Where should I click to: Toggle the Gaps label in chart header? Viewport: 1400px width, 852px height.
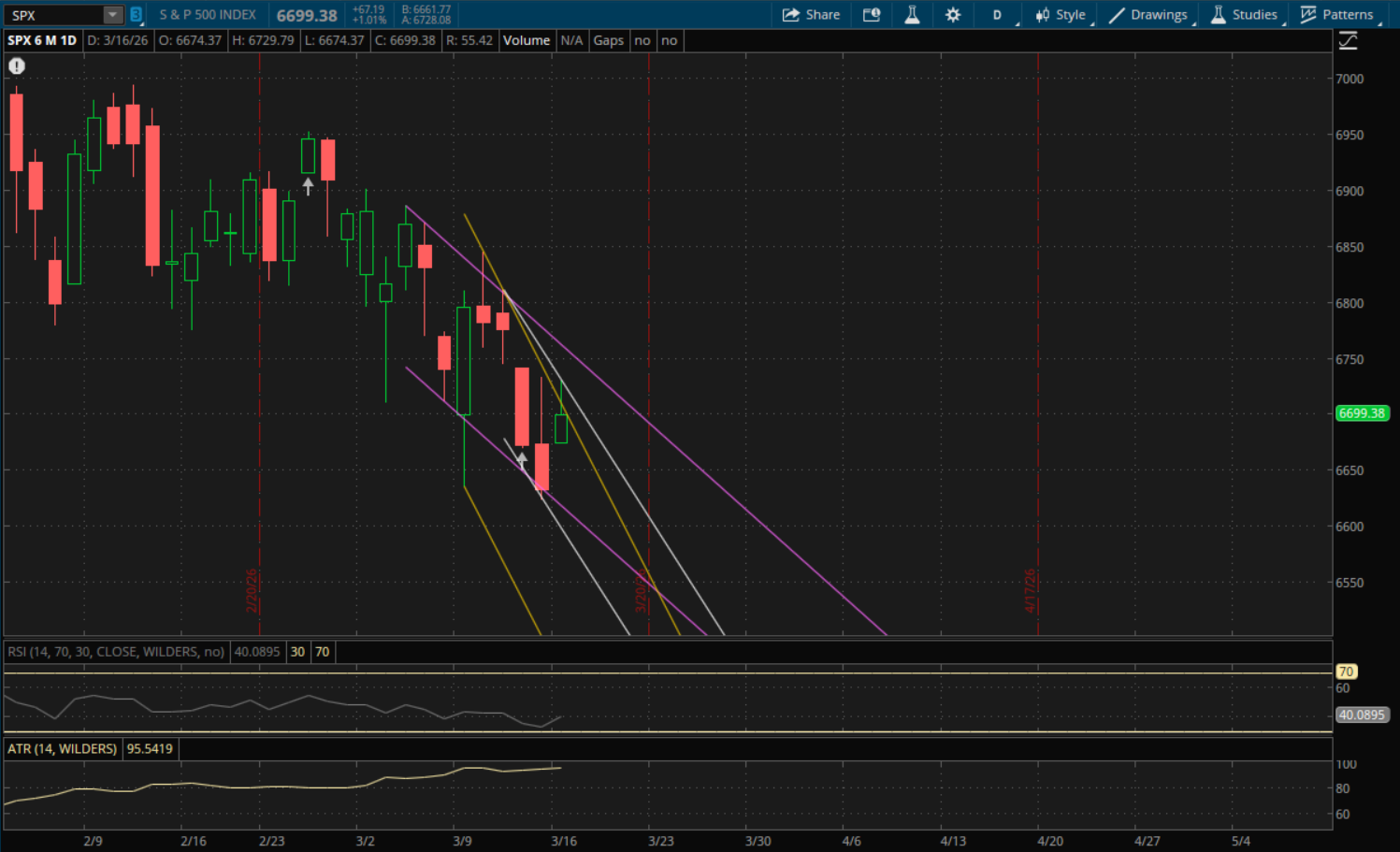pyautogui.click(x=608, y=40)
